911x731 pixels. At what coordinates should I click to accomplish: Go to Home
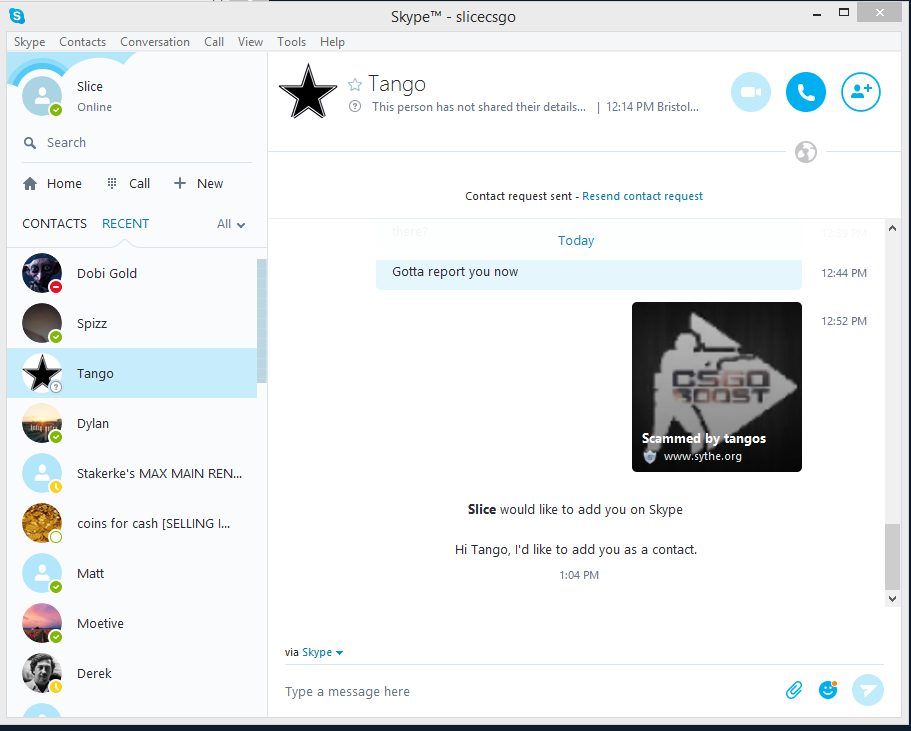coord(52,184)
